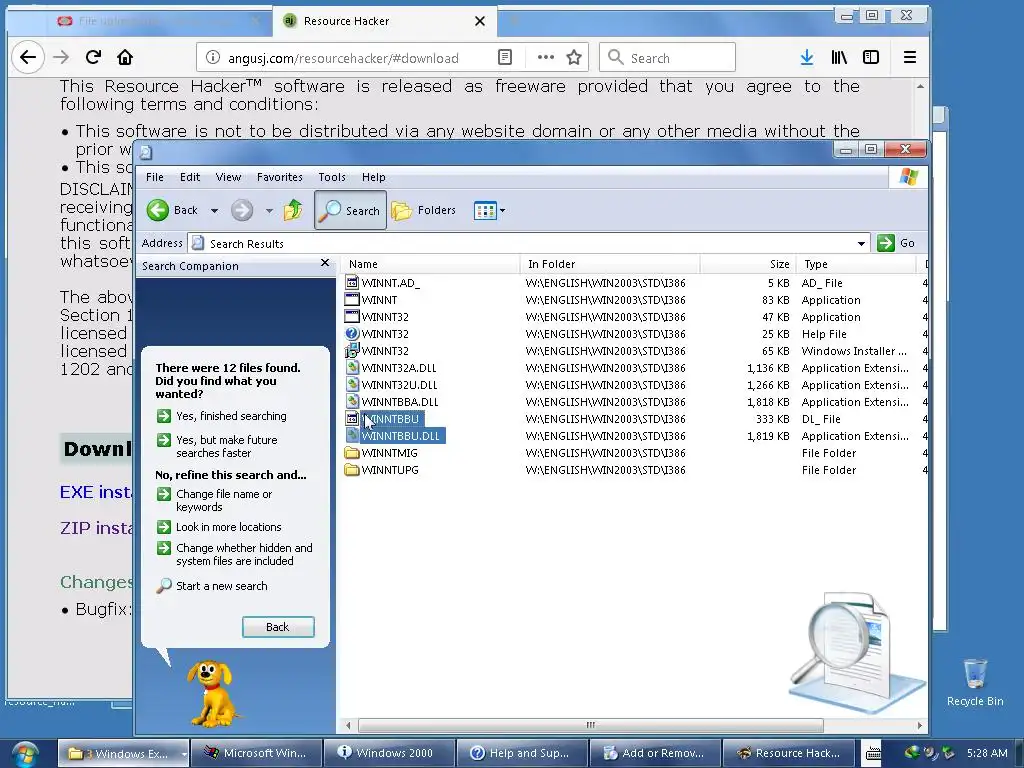Go up one folder level
The height and width of the screenshot is (768, 1024).
293,210
